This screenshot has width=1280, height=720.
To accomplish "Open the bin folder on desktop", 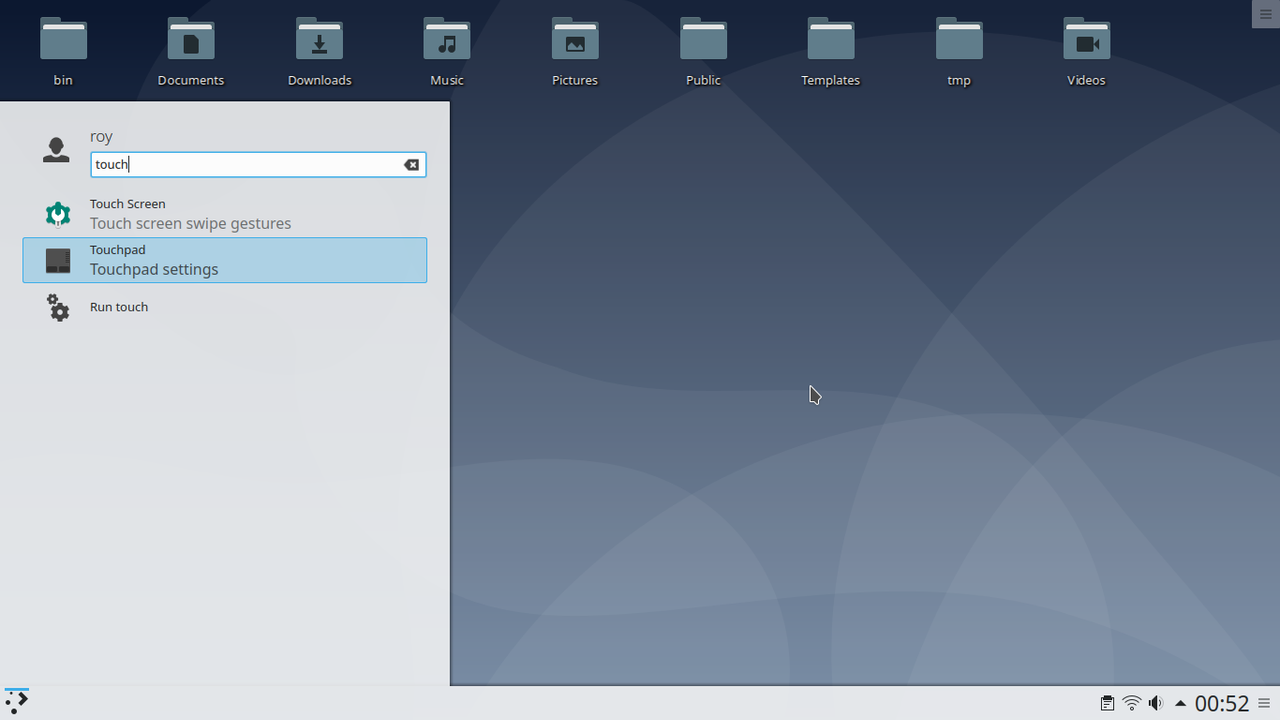I will 63,52.
